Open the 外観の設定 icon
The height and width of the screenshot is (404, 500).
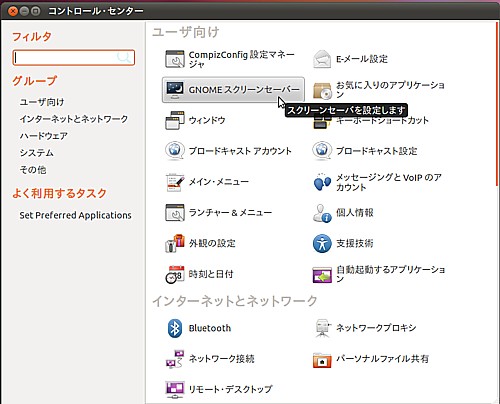click(175, 243)
